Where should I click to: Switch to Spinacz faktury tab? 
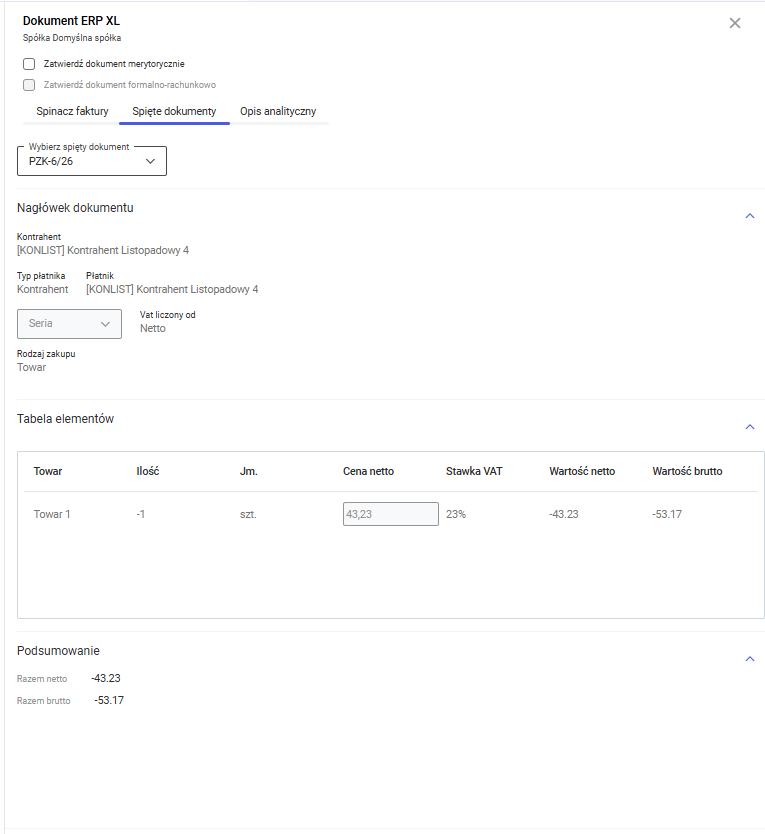point(72,111)
